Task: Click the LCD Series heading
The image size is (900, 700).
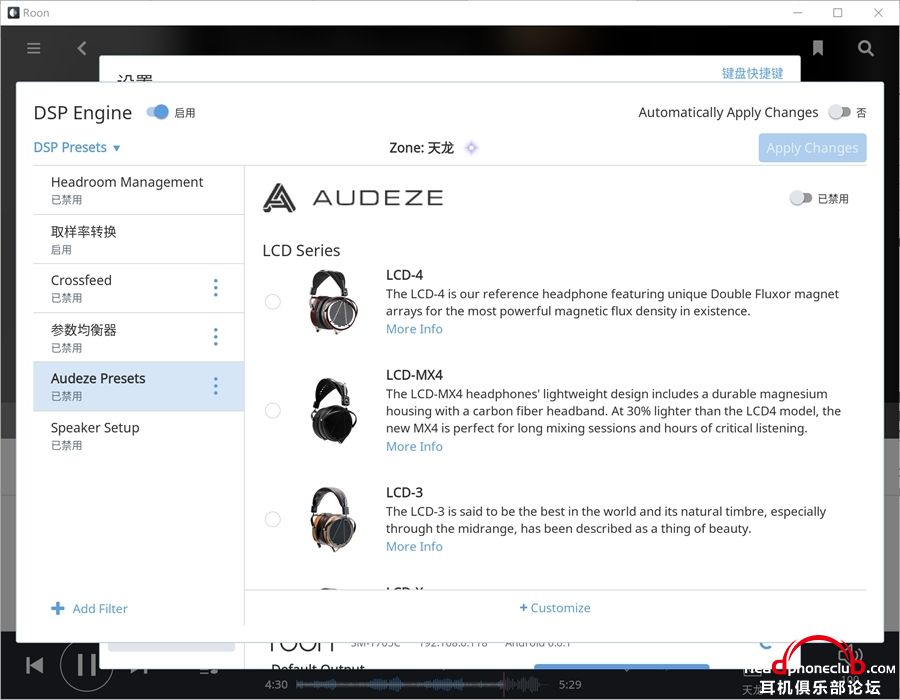Action: click(301, 250)
